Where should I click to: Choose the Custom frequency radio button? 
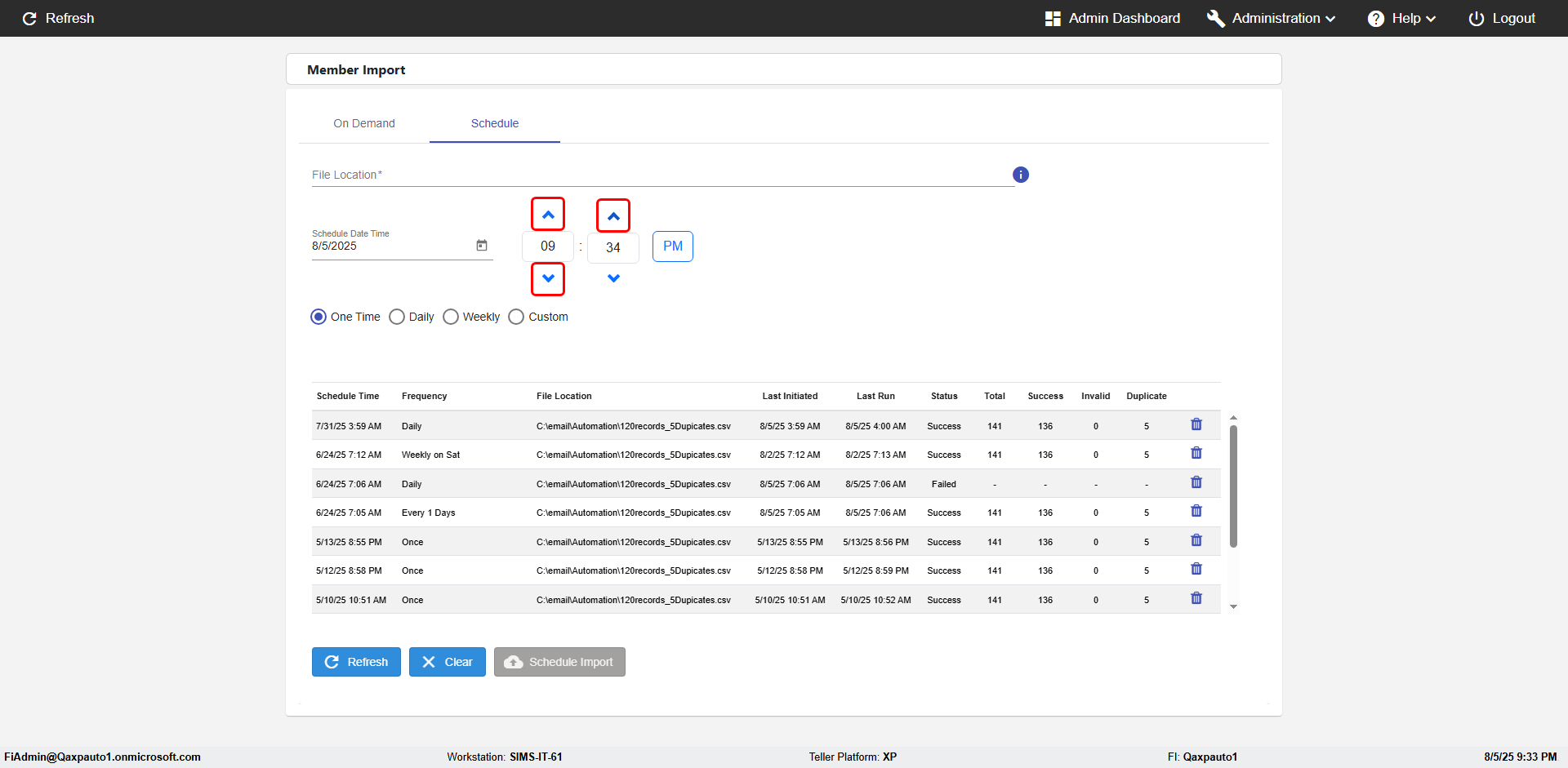(x=516, y=317)
